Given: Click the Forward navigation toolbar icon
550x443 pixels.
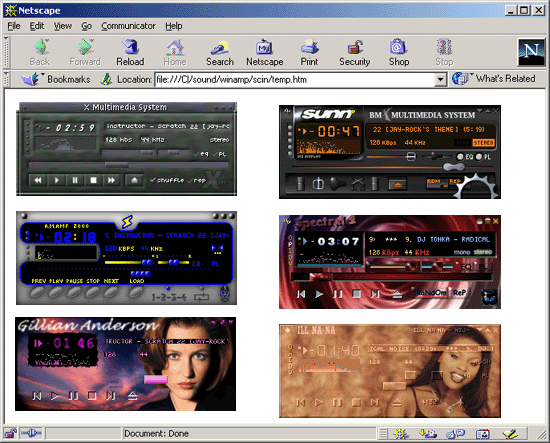Looking at the screenshot, I should (x=85, y=52).
